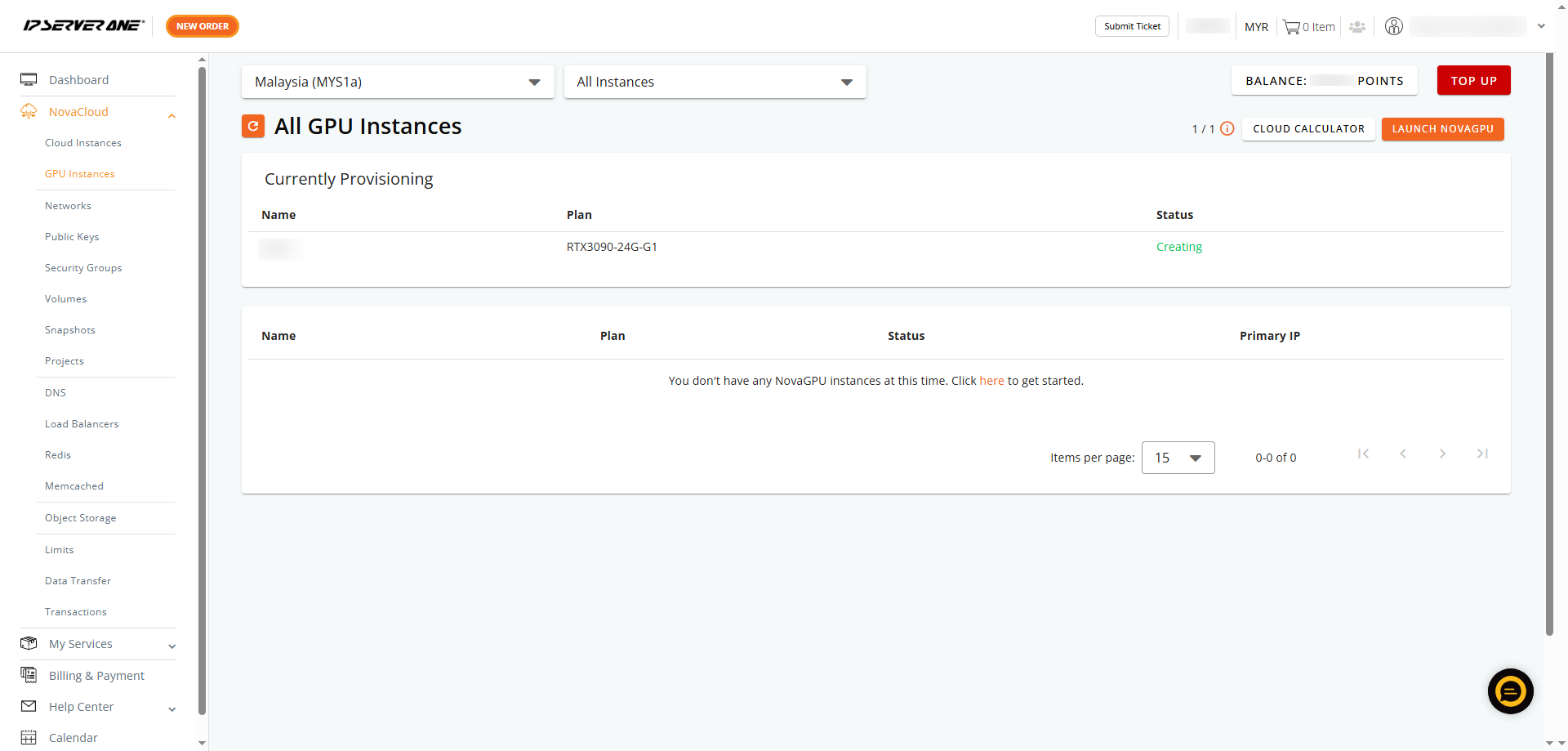
Task: Open Projects in sidebar
Action: click(x=65, y=360)
